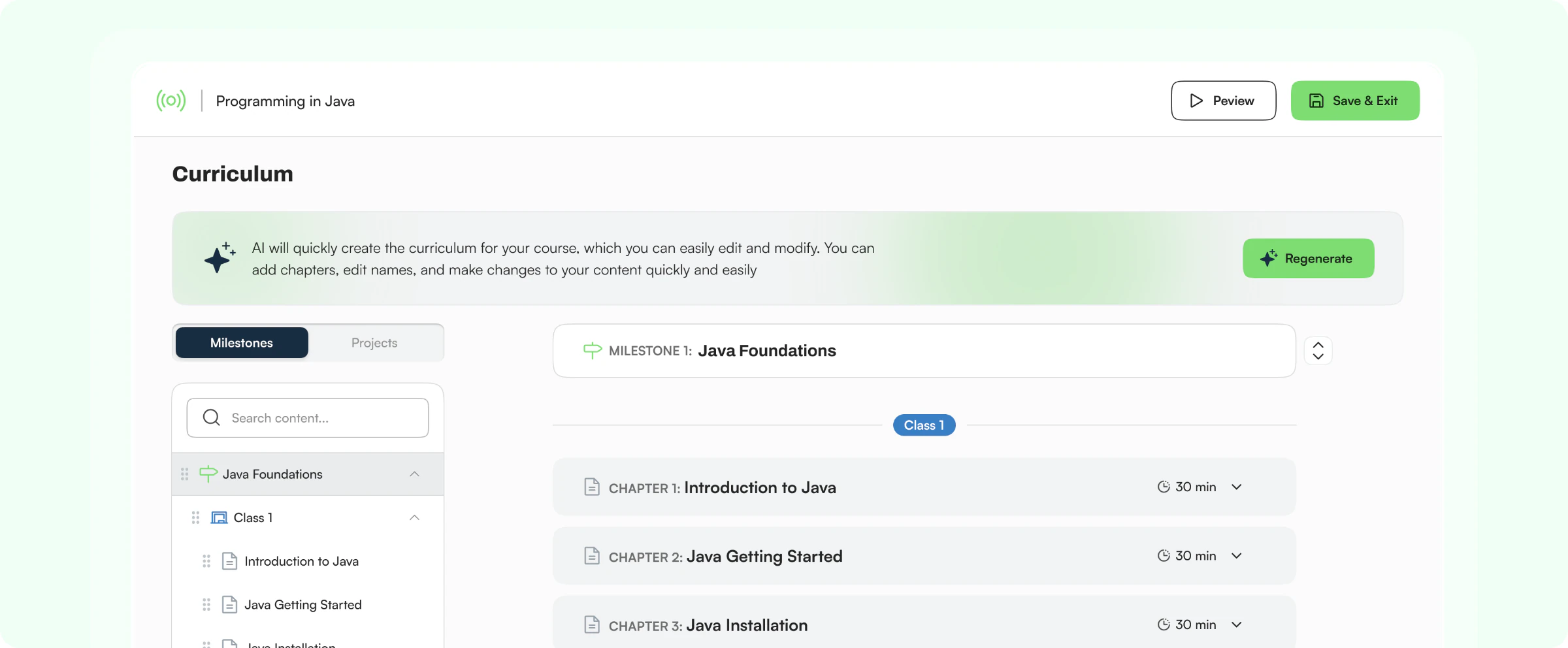Select Java Getting Started in the sidebar tree

click(x=303, y=605)
